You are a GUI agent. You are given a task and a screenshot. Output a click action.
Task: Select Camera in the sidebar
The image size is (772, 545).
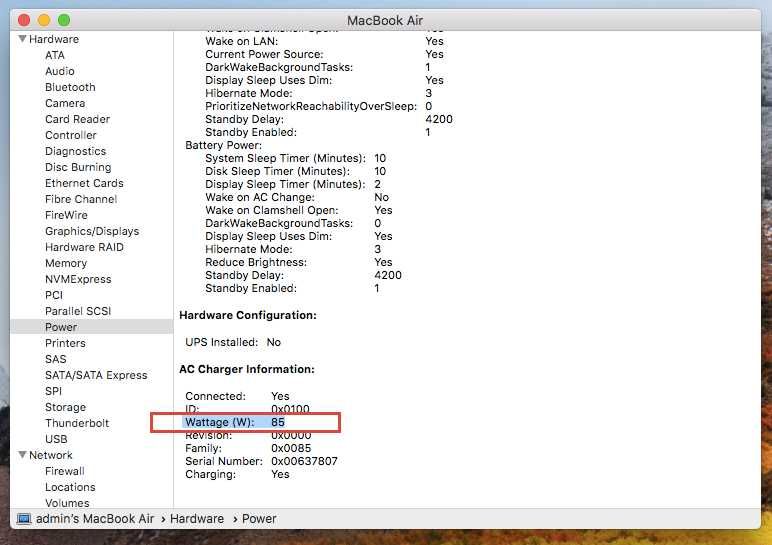coord(65,103)
